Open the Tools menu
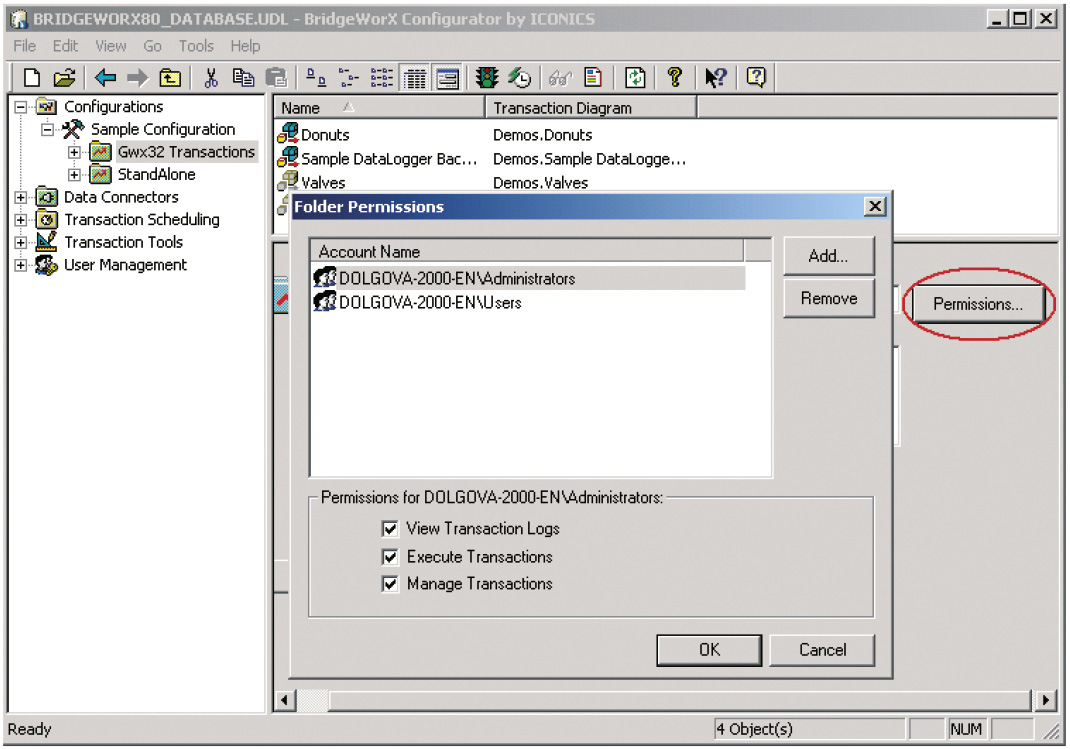 click(x=196, y=46)
